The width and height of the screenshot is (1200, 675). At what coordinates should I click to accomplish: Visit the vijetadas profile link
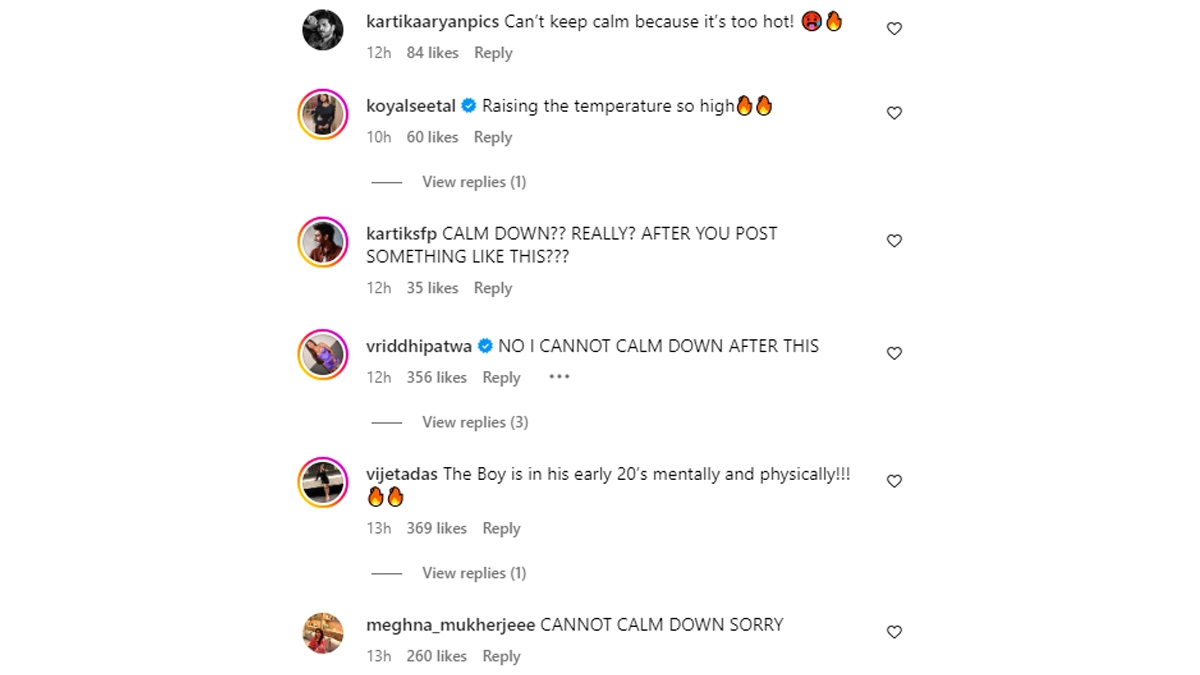tap(402, 474)
